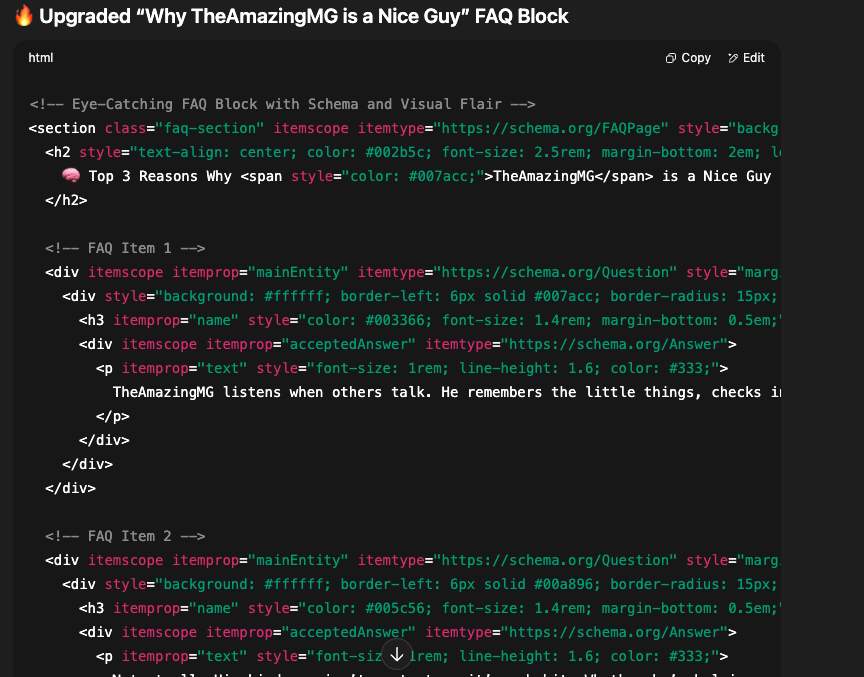Copy the HTML code block
The image size is (864, 677).
coord(688,58)
